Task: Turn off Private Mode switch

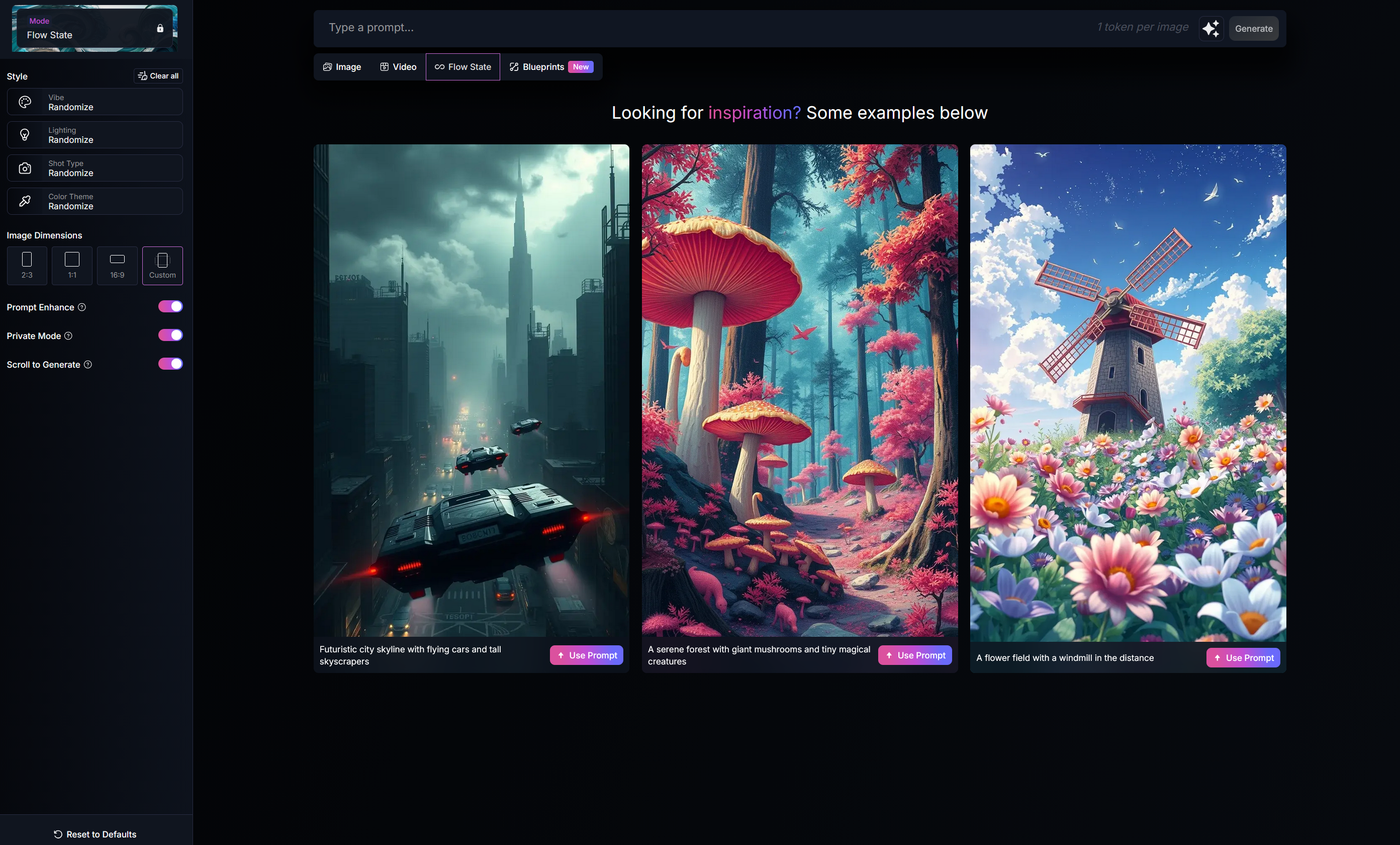Action: pyautogui.click(x=170, y=335)
